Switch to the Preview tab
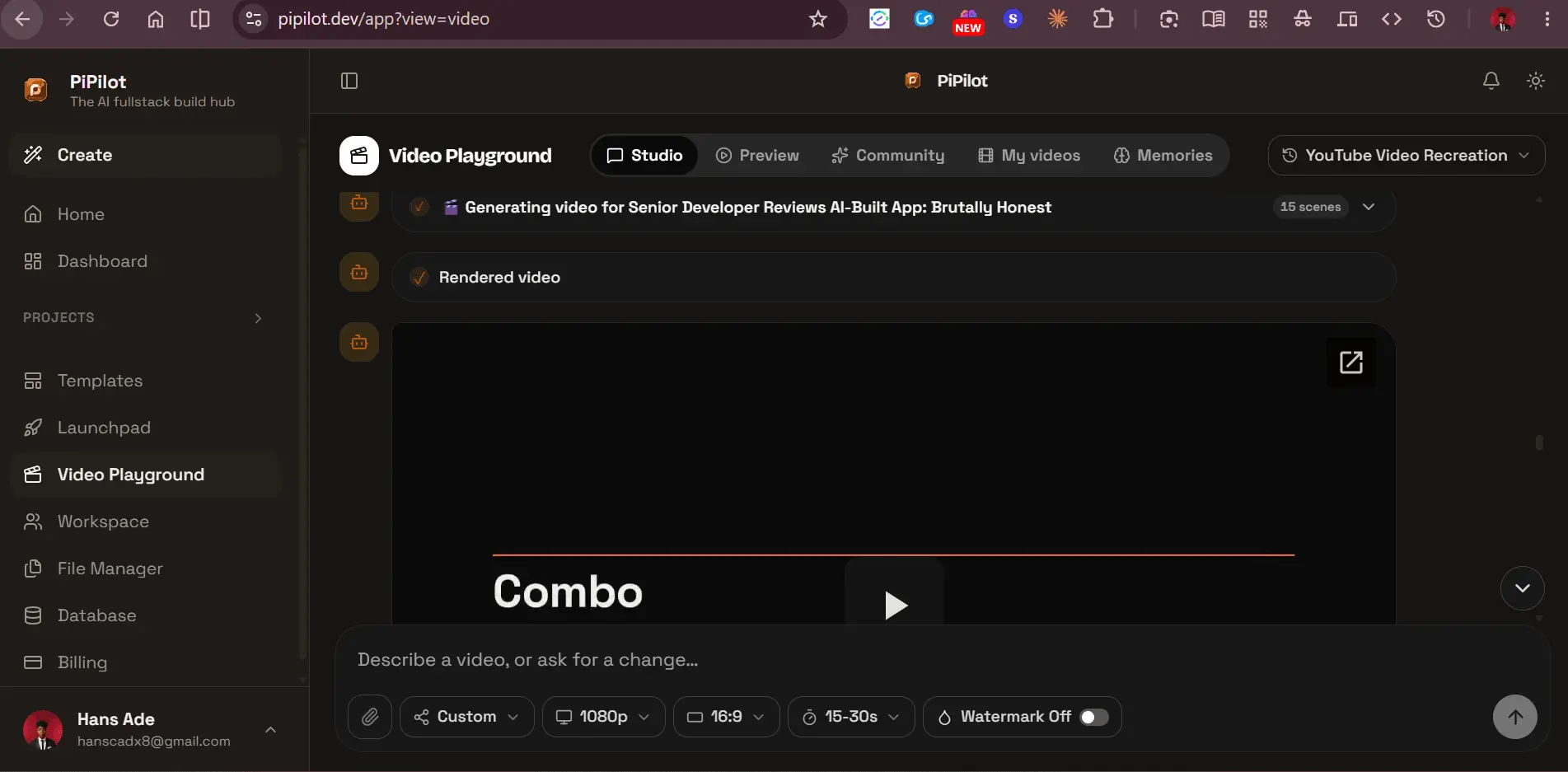This screenshot has height=772, width=1568. pos(757,156)
